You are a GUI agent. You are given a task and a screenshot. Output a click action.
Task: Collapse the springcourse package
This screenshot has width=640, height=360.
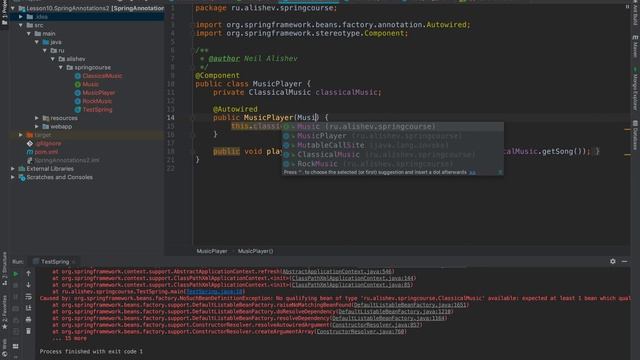tap(61, 67)
